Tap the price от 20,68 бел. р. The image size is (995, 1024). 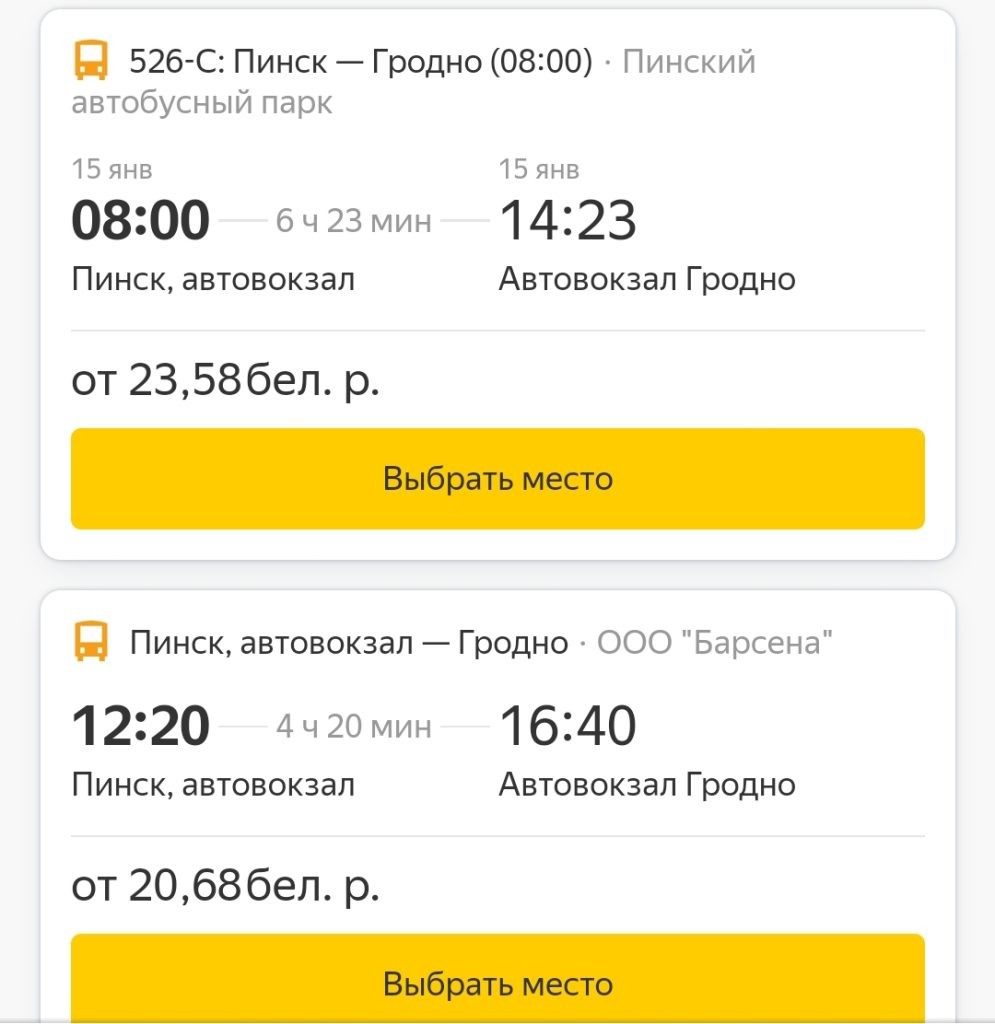tap(226, 886)
